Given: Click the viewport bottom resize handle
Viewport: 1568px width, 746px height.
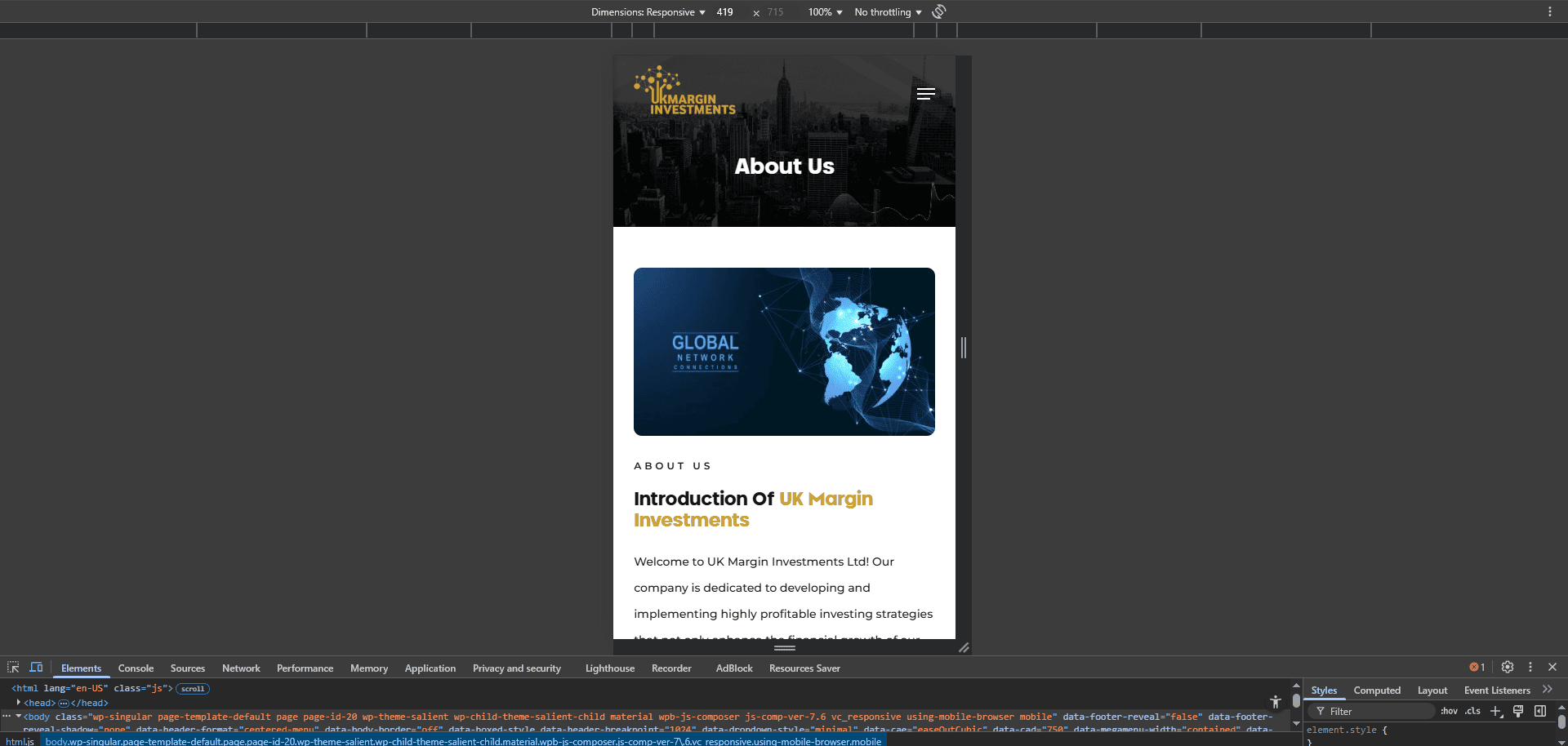Looking at the screenshot, I should tap(785, 647).
